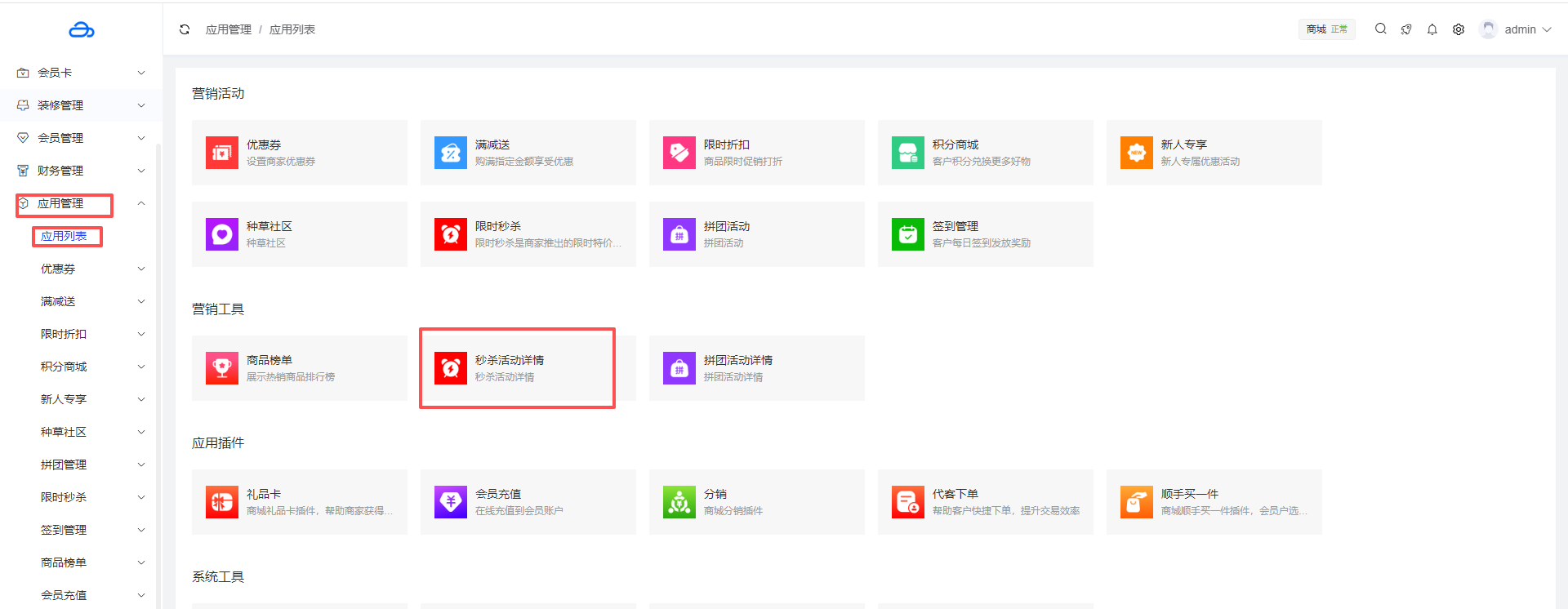Expand the 会员卡 sidebar menu
The width and height of the screenshot is (1568, 609).
click(80, 73)
